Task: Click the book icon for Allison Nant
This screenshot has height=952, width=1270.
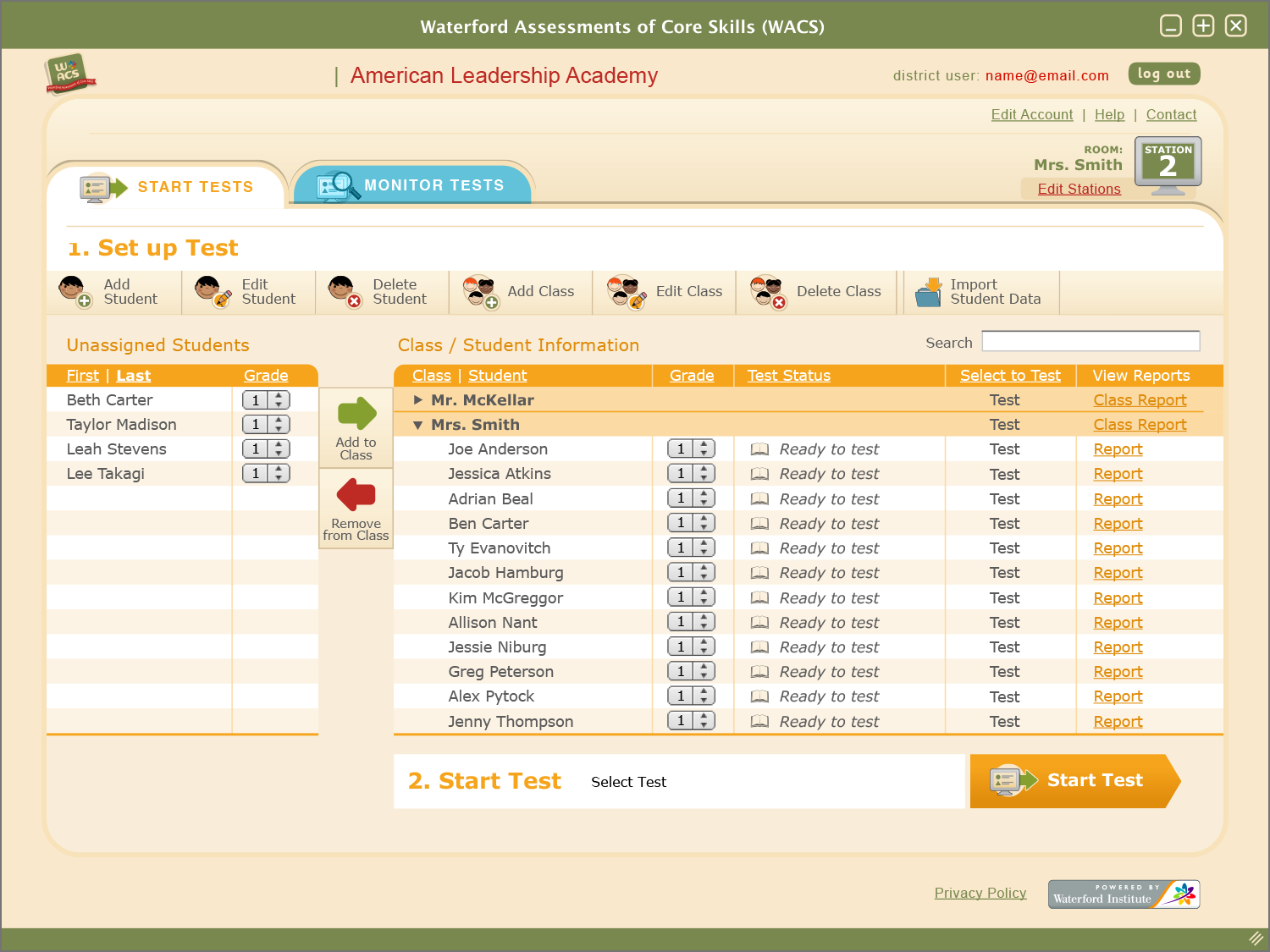Action: pyautogui.click(x=760, y=622)
